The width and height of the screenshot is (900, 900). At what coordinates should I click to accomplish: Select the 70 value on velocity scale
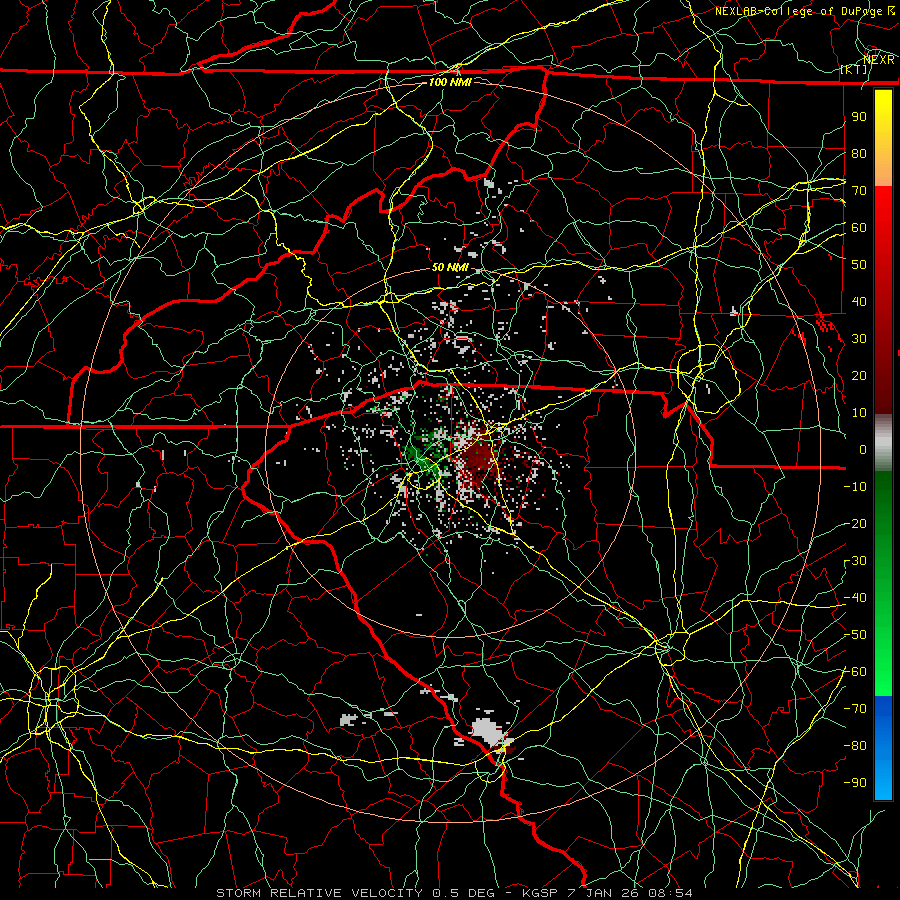point(859,191)
